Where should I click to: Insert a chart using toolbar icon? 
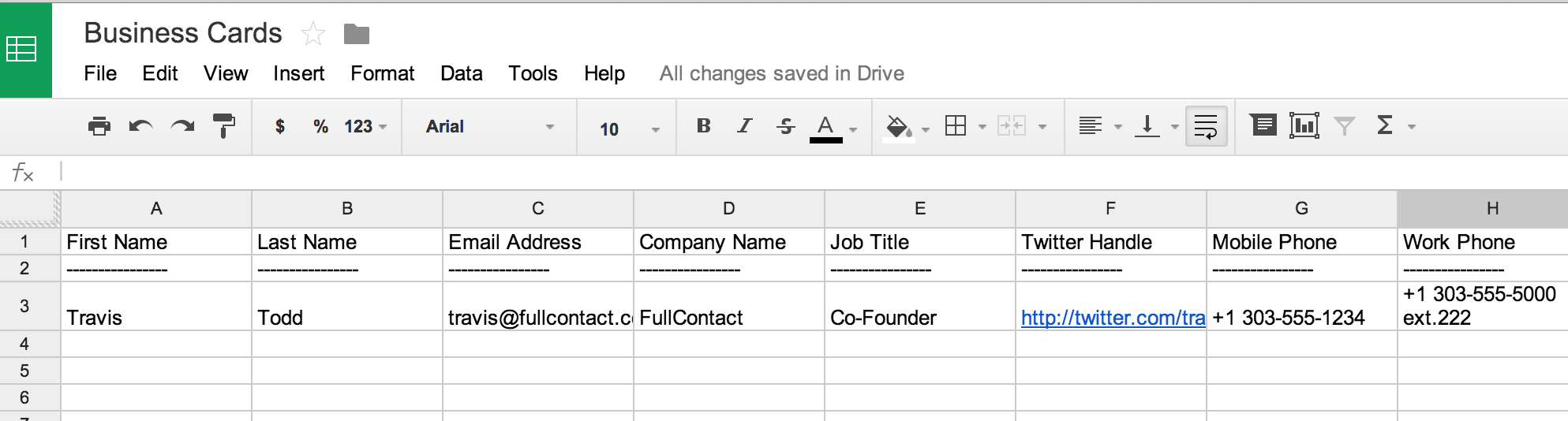tap(1304, 125)
